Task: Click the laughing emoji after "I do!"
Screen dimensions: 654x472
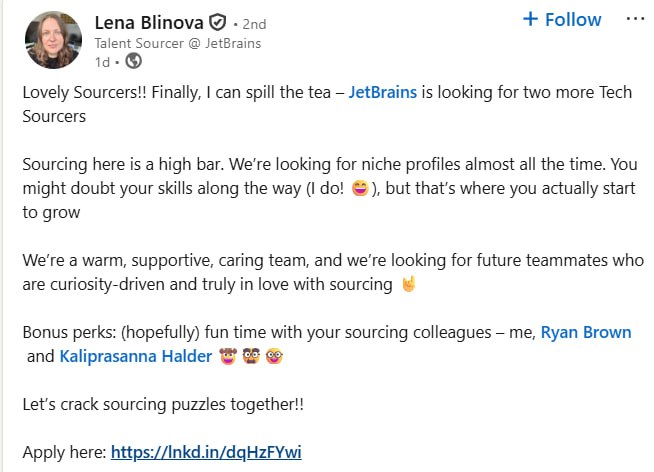Action: (x=360, y=189)
